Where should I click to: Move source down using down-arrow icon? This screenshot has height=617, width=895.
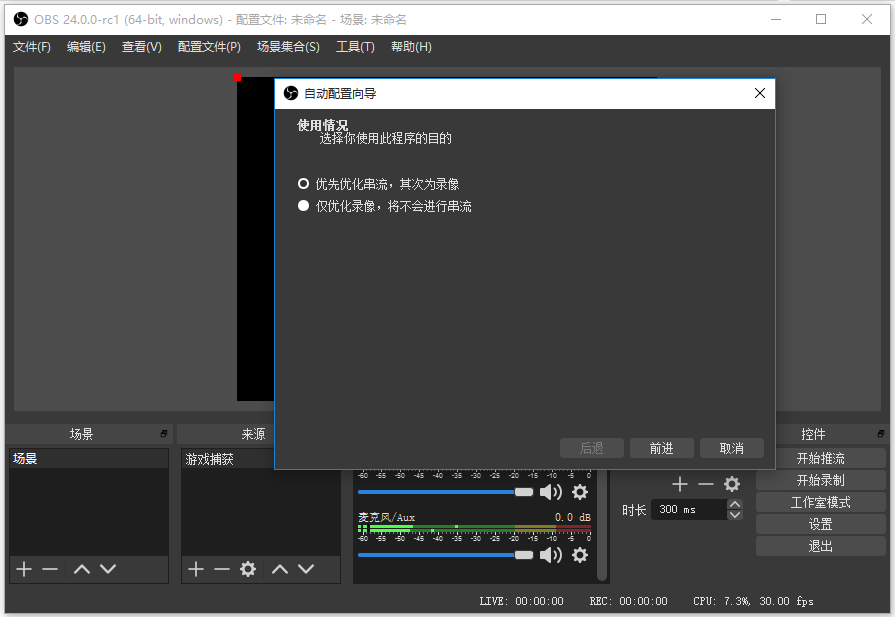[x=307, y=569]
